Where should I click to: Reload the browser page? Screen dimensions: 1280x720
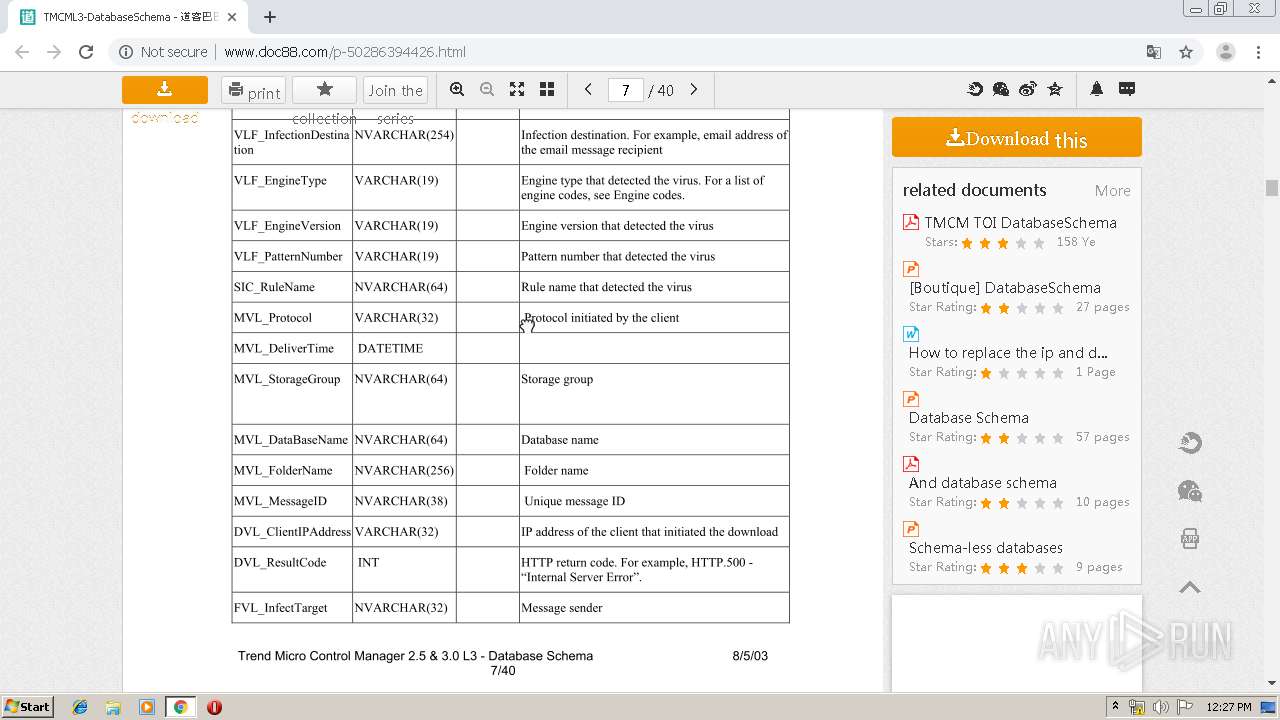pos(86,52)
